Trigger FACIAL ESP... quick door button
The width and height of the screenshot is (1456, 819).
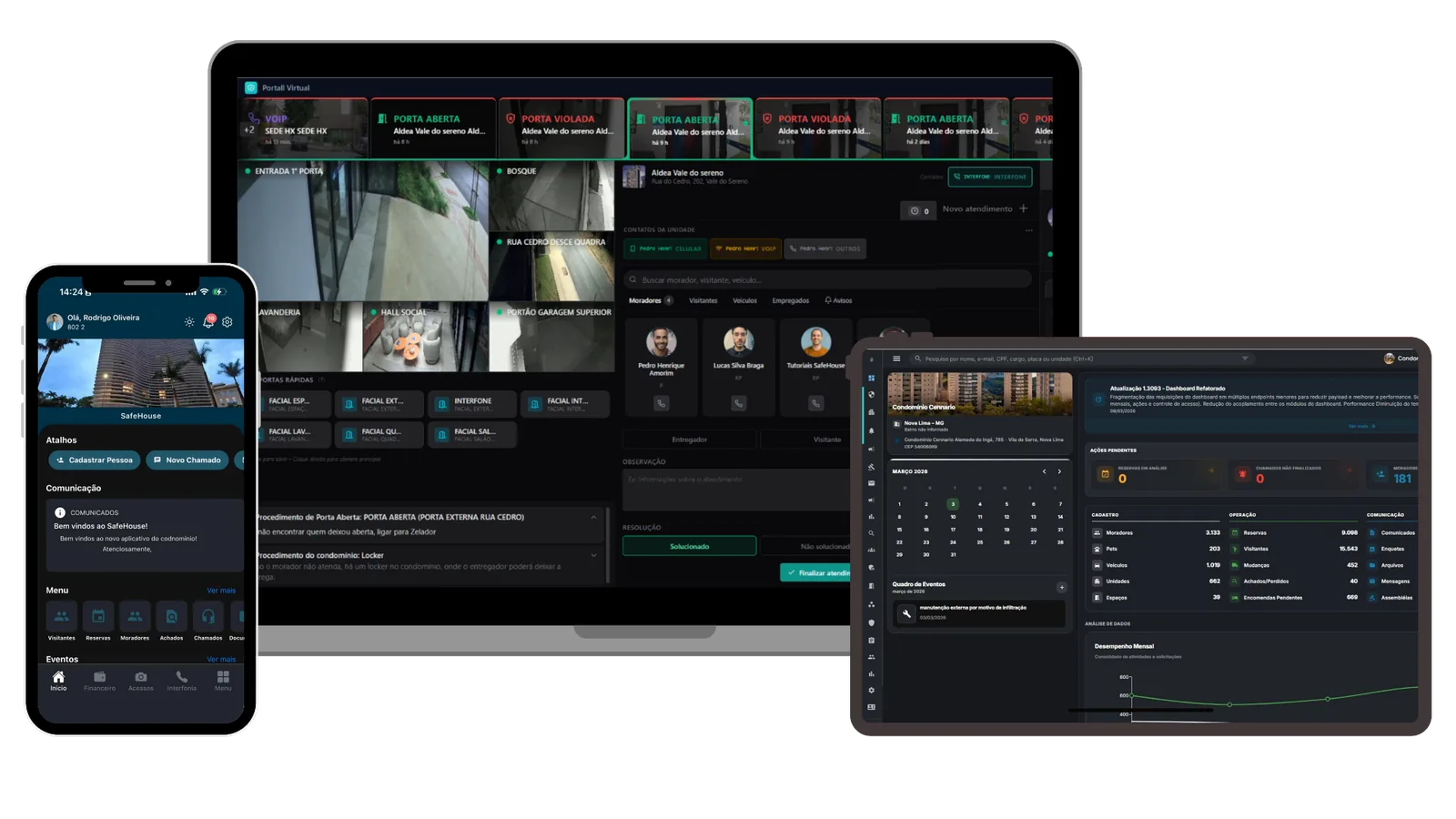pyautogui.click(x=294, y=404)
